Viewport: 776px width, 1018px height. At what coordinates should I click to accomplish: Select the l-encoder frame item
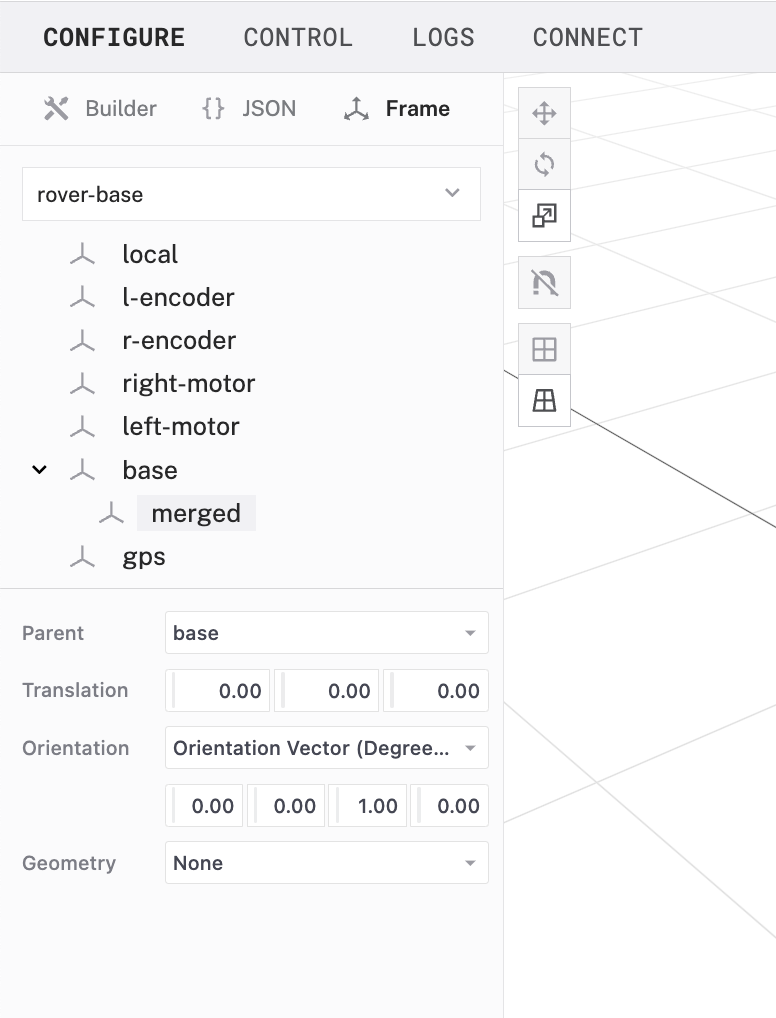pos(178,298)
